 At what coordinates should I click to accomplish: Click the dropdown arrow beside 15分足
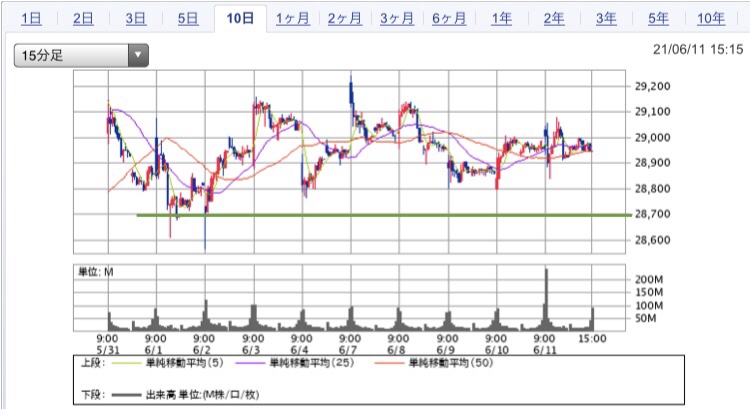pyautogui.click(x=138, y=55)
